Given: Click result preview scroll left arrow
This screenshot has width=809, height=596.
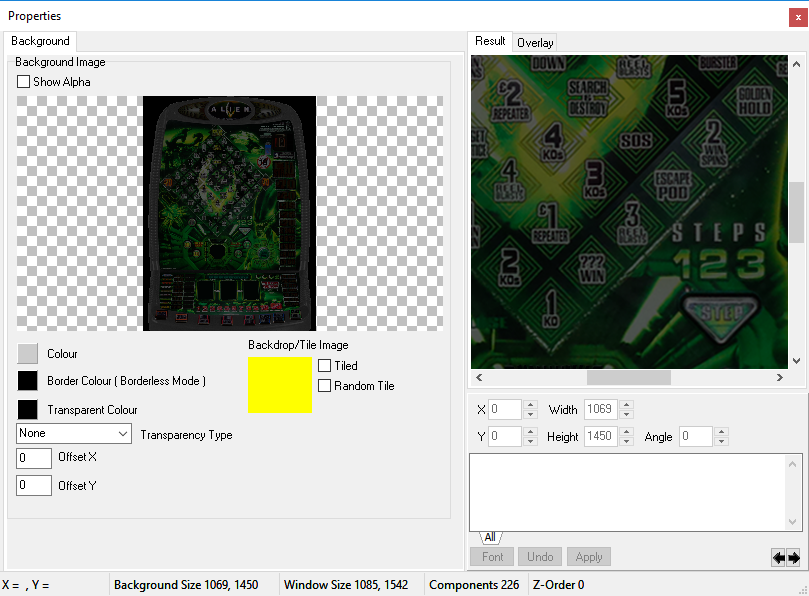Looking at the screenshot, I should tap(479, 378).
